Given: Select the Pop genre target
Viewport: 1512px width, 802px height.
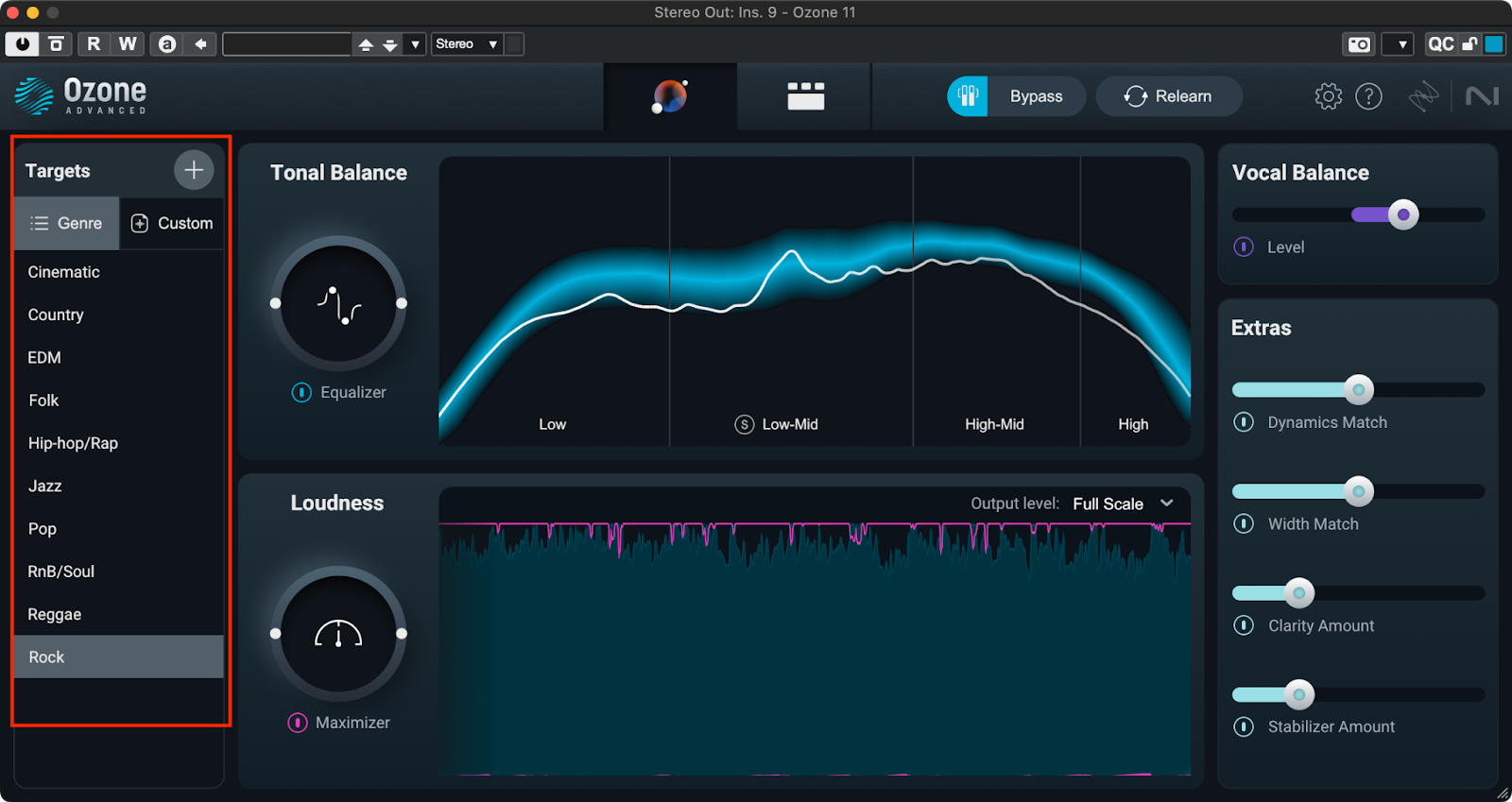Looking at the screenshot, I should pos(119,529).
